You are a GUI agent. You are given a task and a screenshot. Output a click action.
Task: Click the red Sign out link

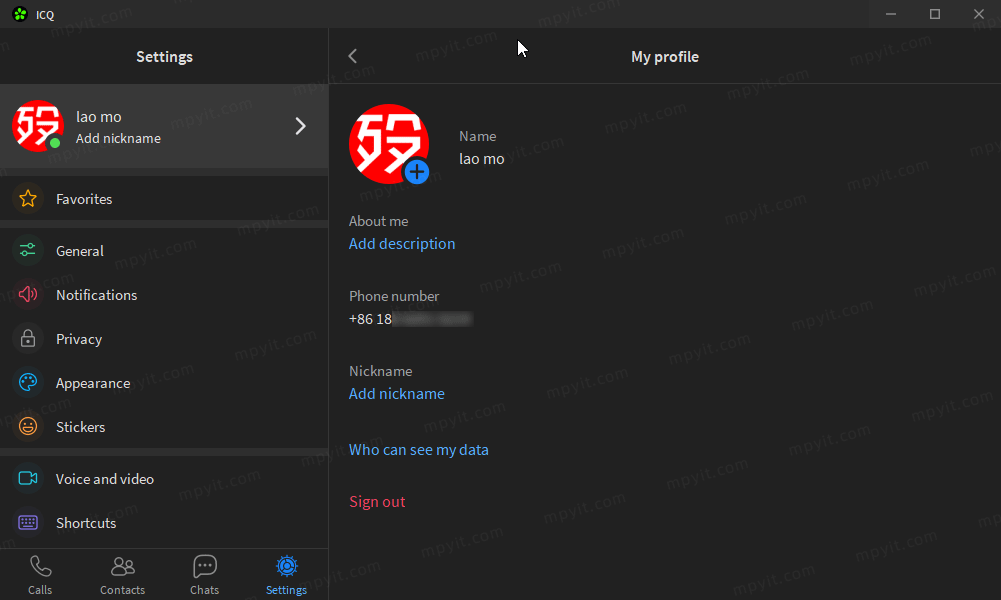coord(377,502)
